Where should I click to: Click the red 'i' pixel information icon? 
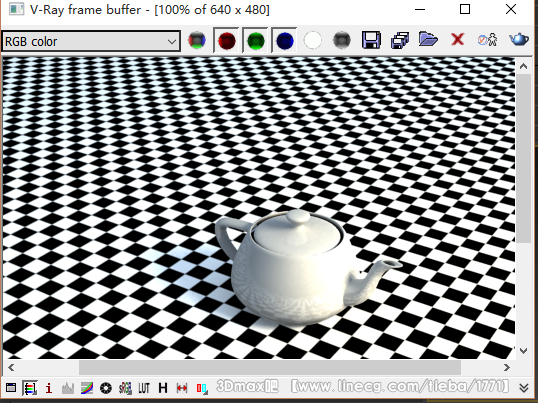tap(49, 388)
